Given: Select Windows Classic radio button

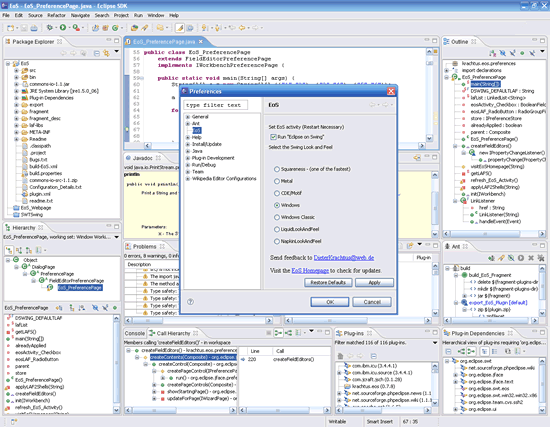Looking at the screenshot, I should pyautogui.click(x=277, y=217).
